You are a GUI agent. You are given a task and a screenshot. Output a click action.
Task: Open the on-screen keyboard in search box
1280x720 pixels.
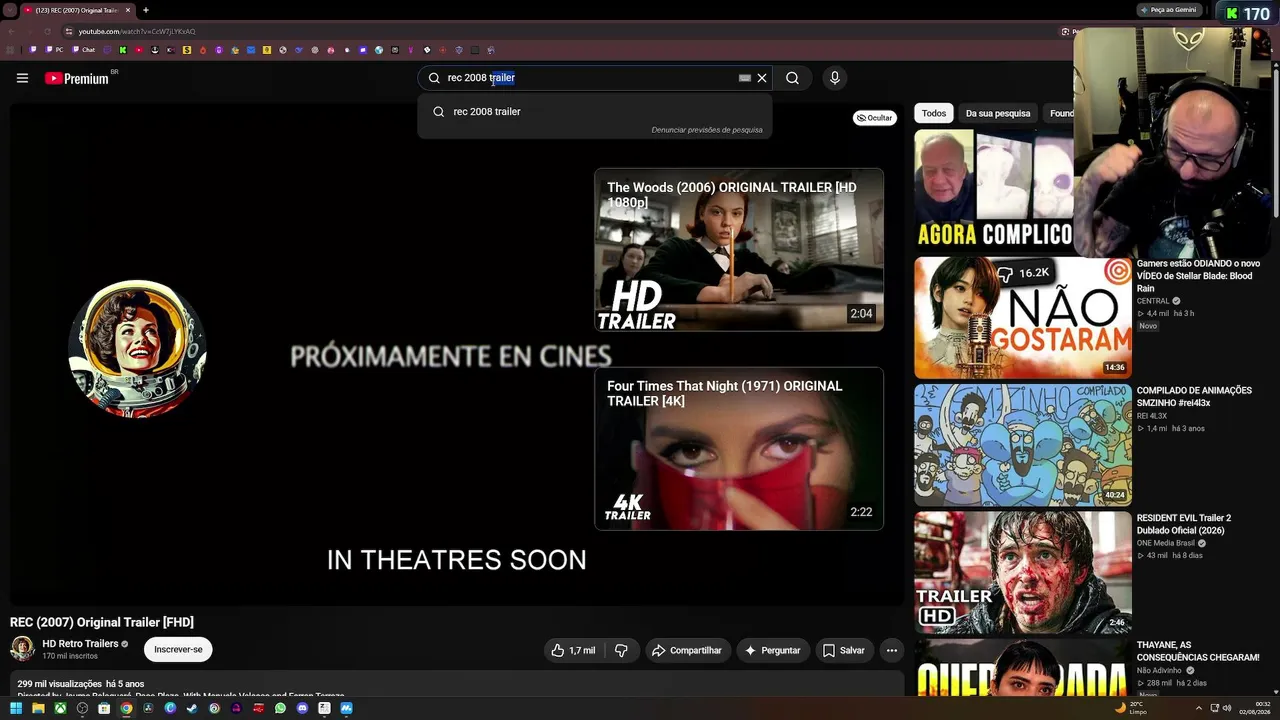click(745, 78)
